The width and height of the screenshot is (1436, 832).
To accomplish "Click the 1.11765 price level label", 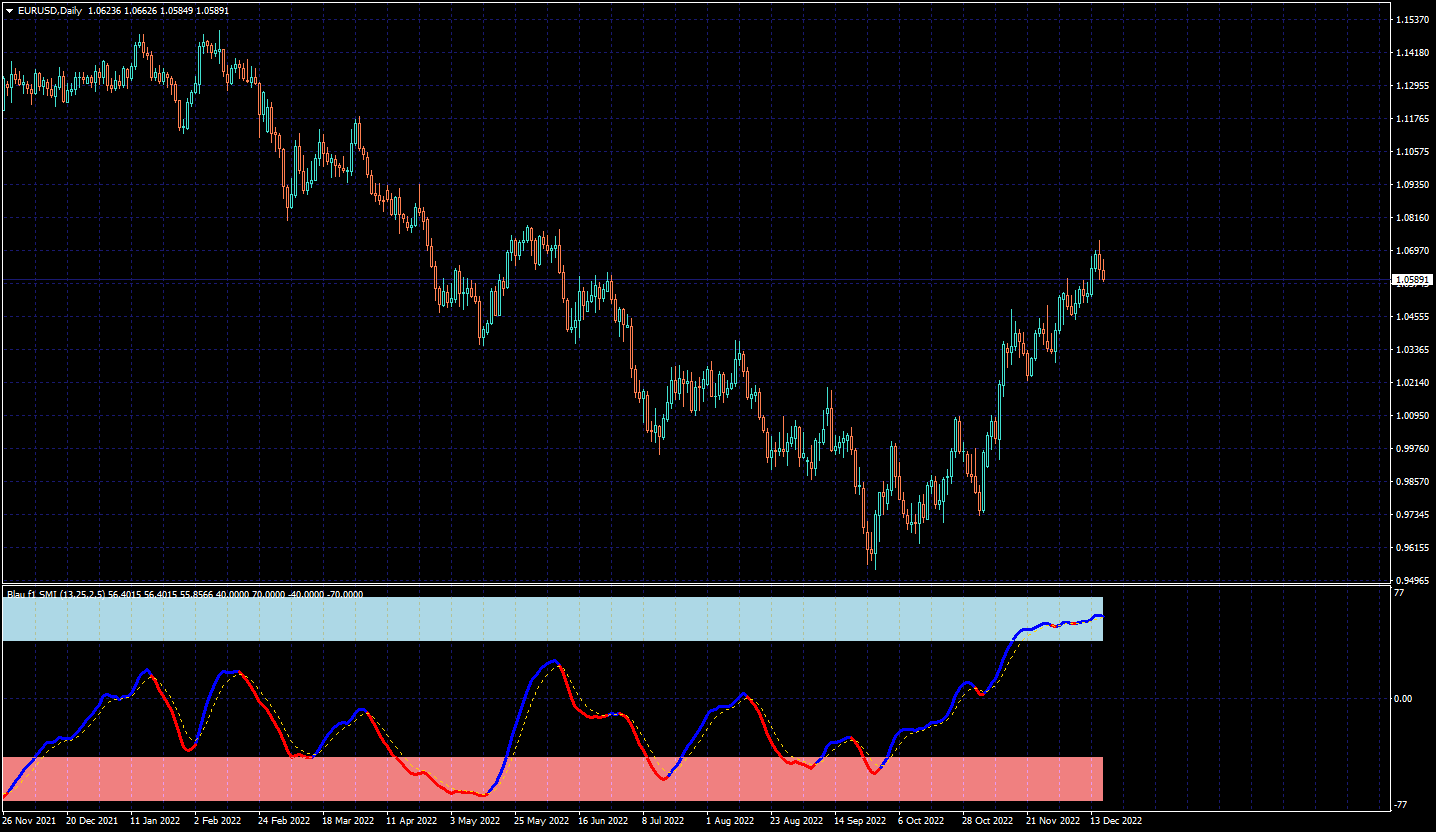I will point(1412,119).
